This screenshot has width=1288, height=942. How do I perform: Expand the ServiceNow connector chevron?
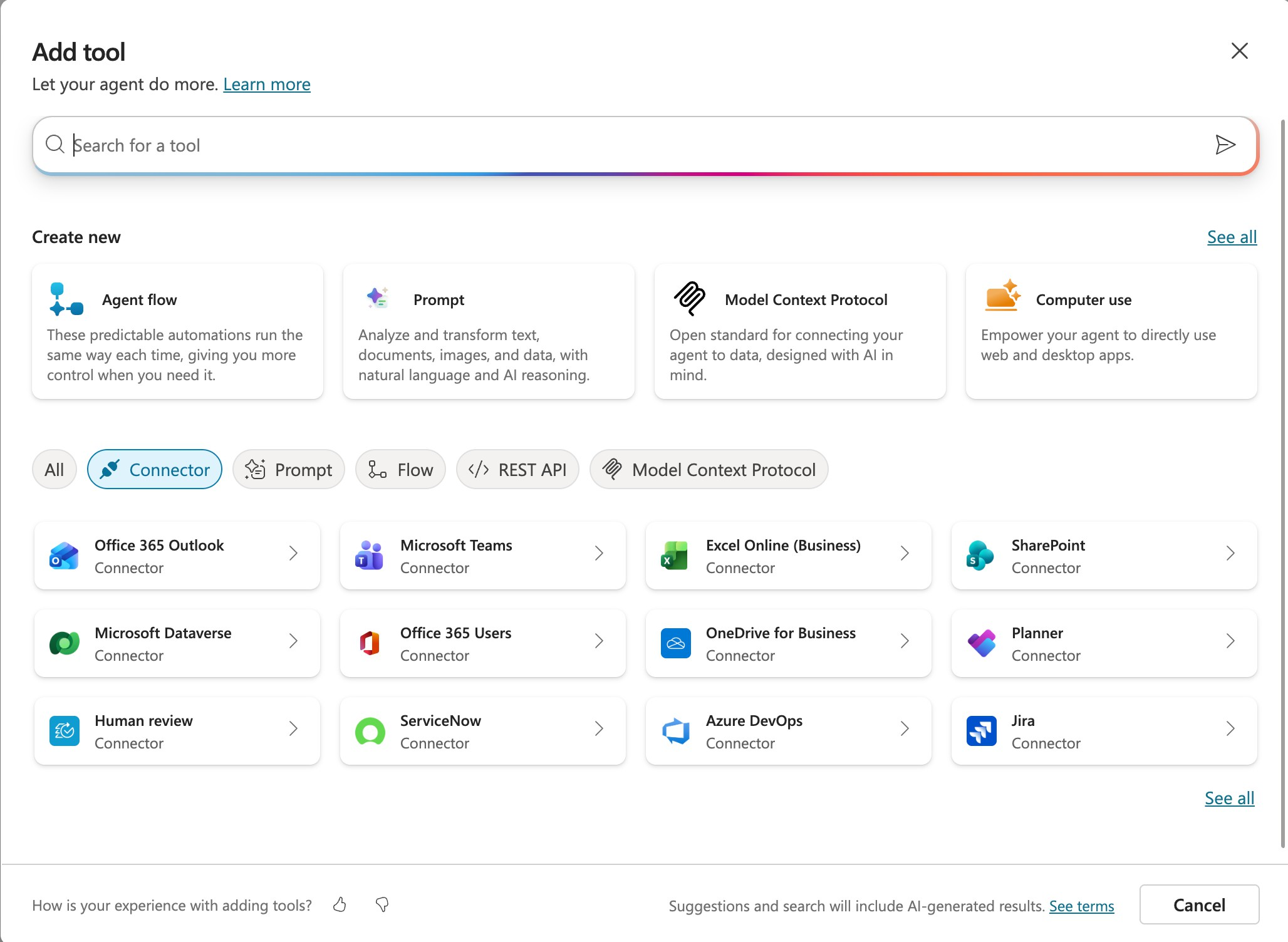tap(599, 728)
